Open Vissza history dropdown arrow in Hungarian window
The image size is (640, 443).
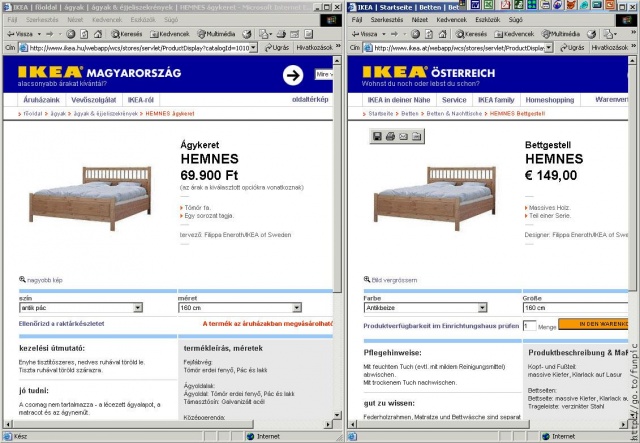[39, 34]
